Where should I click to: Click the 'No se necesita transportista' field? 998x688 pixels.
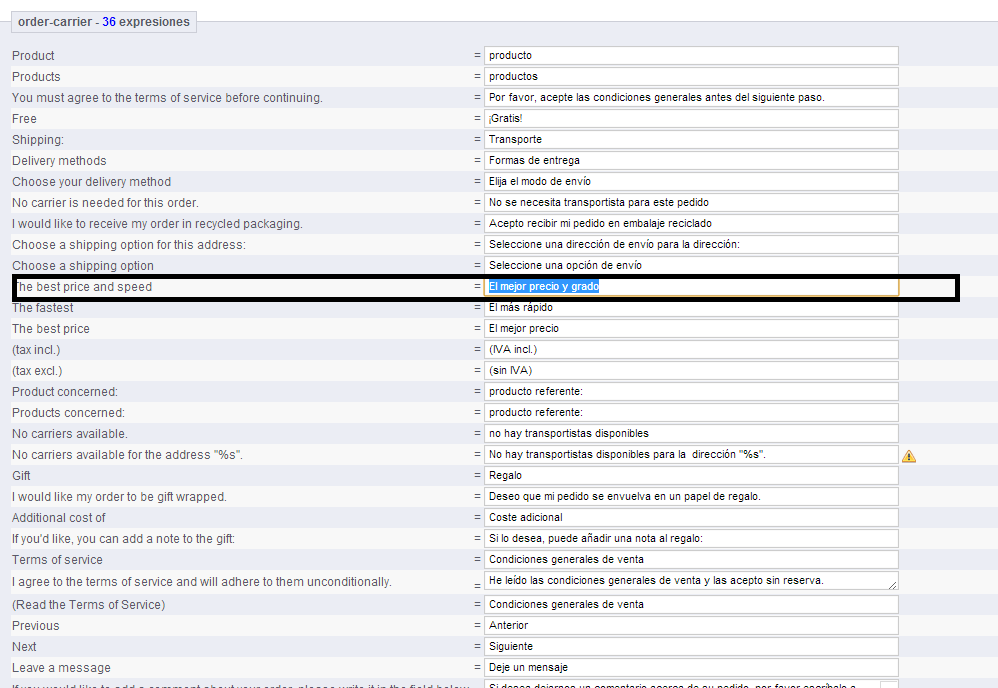690,203
